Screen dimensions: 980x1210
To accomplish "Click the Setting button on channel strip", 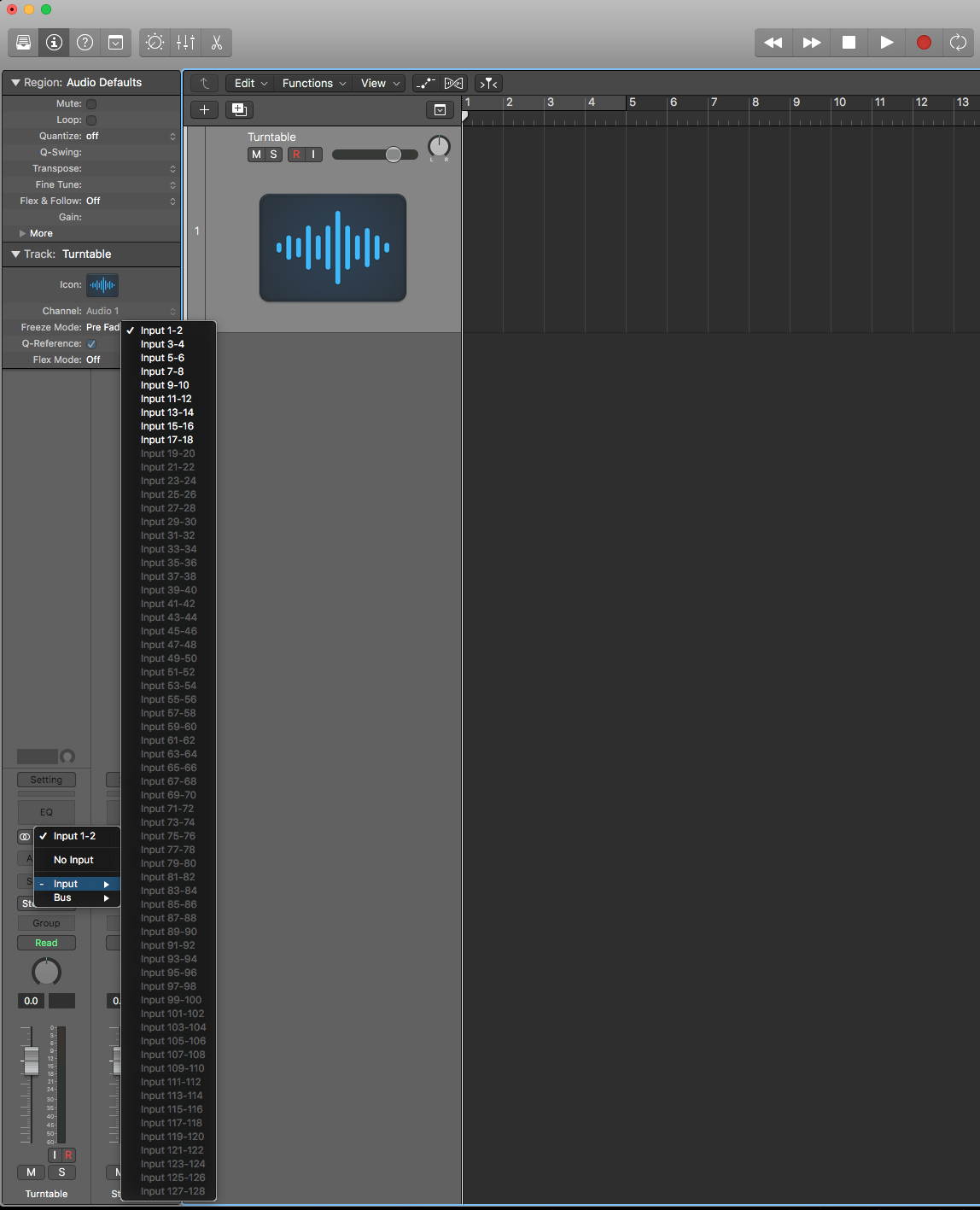I will (x=46, y=780).
